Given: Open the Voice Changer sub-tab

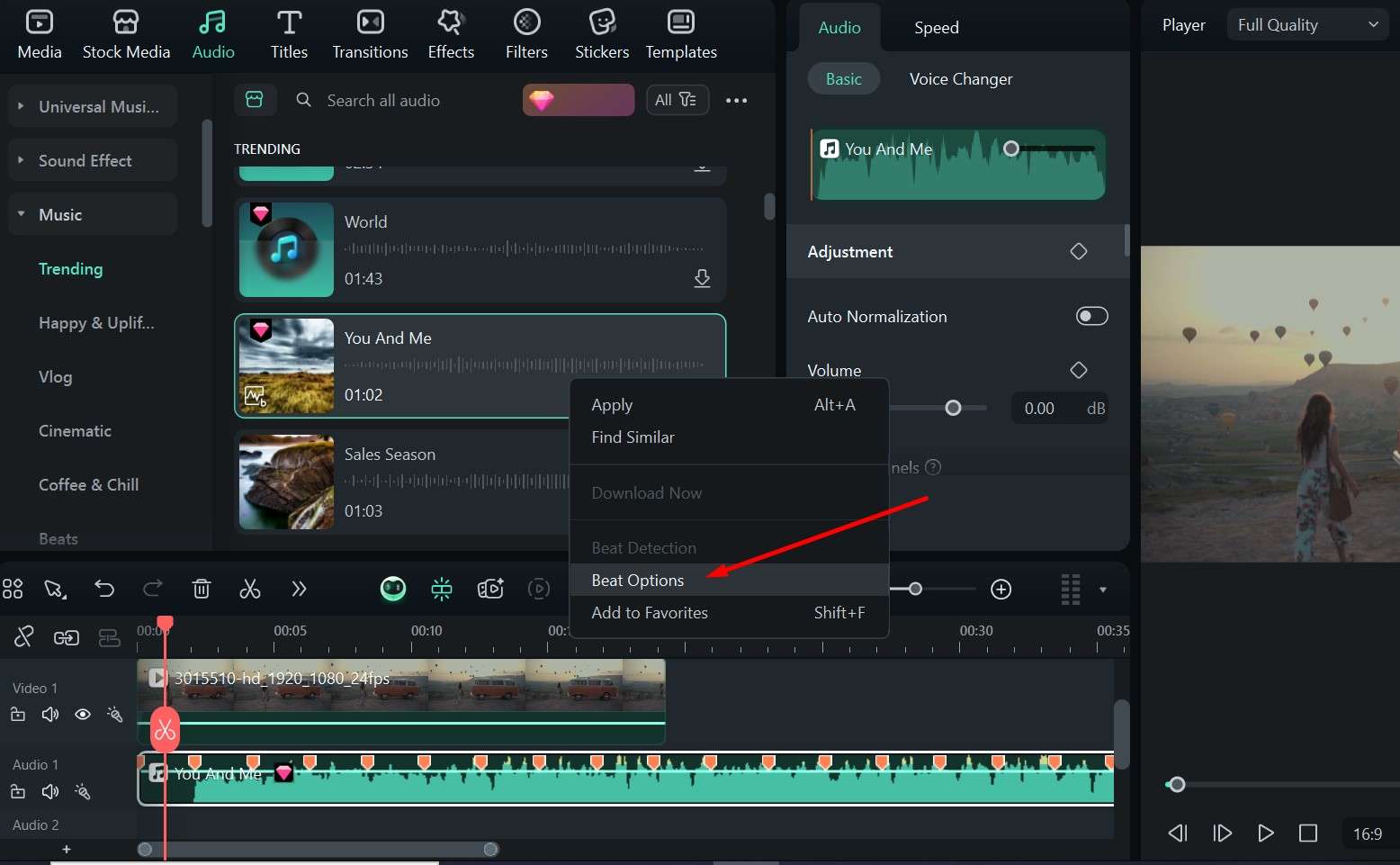Looking at the screenshot, I should [x=960, y=79].
